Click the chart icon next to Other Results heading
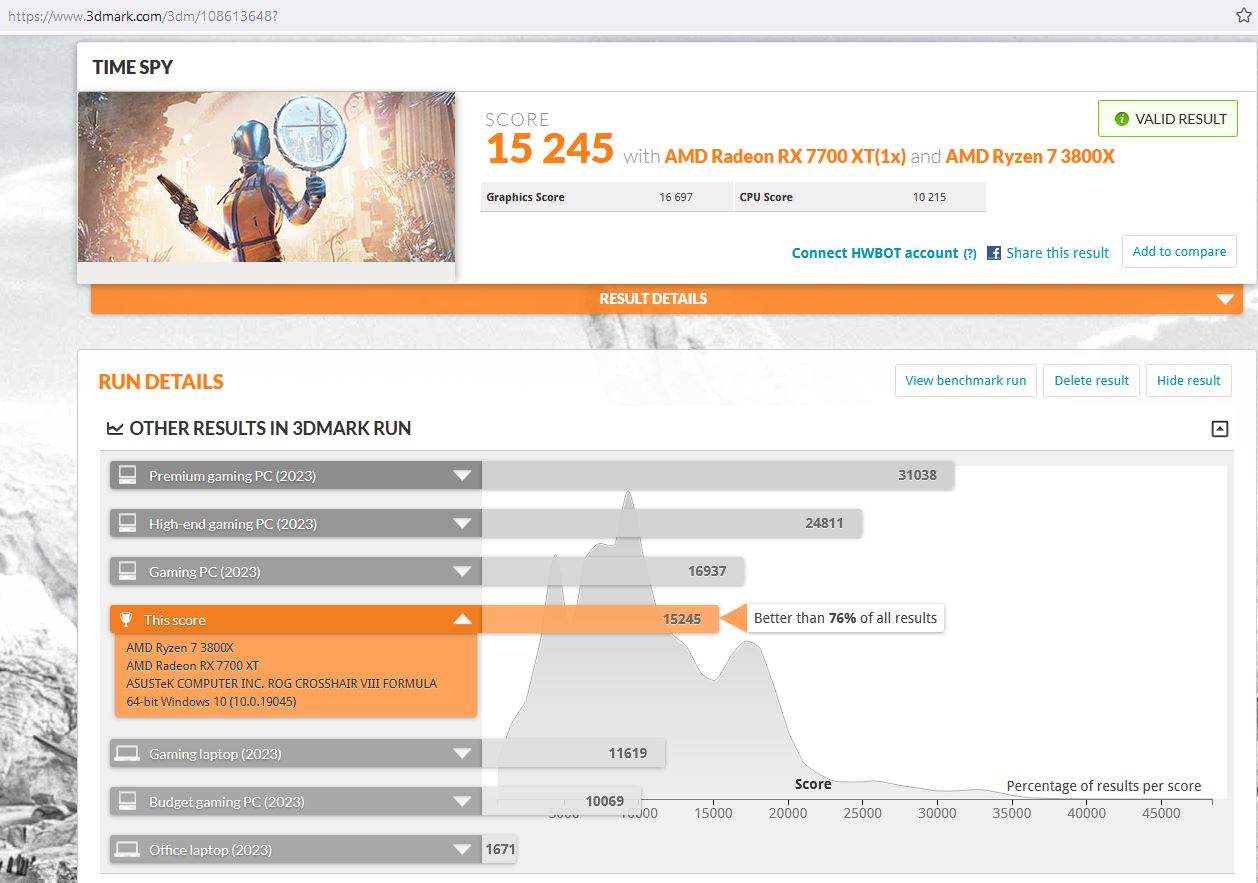 pyautogui.click(x=115, y=429)
